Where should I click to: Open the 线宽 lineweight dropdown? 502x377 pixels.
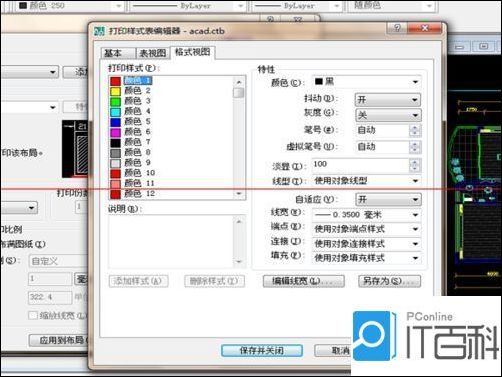coord(366,215)
